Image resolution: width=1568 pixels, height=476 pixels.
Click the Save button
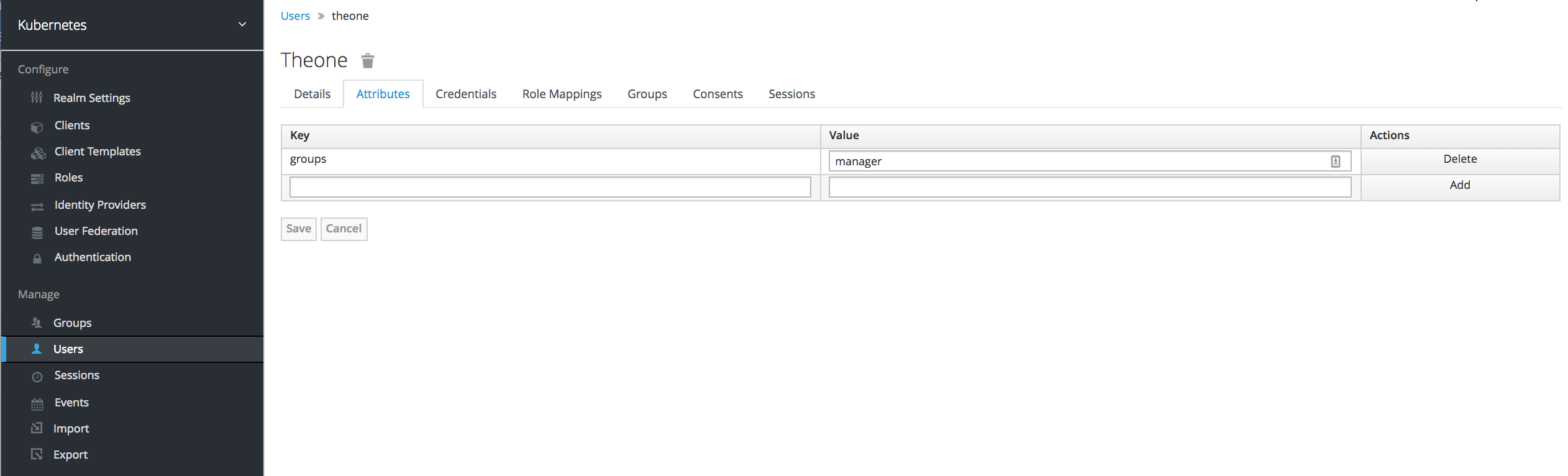point(299,229)
